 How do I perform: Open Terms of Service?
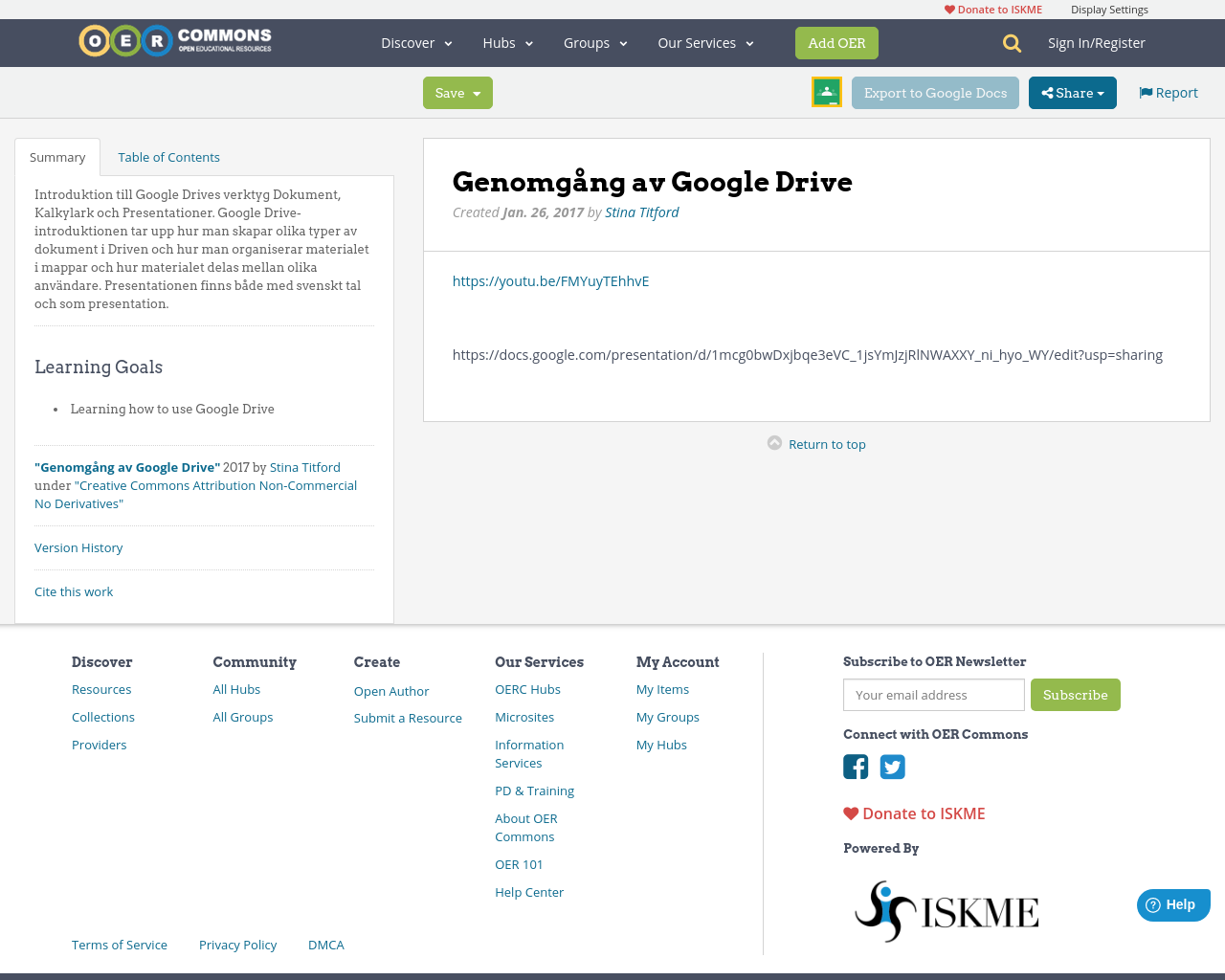coord(120,945)
